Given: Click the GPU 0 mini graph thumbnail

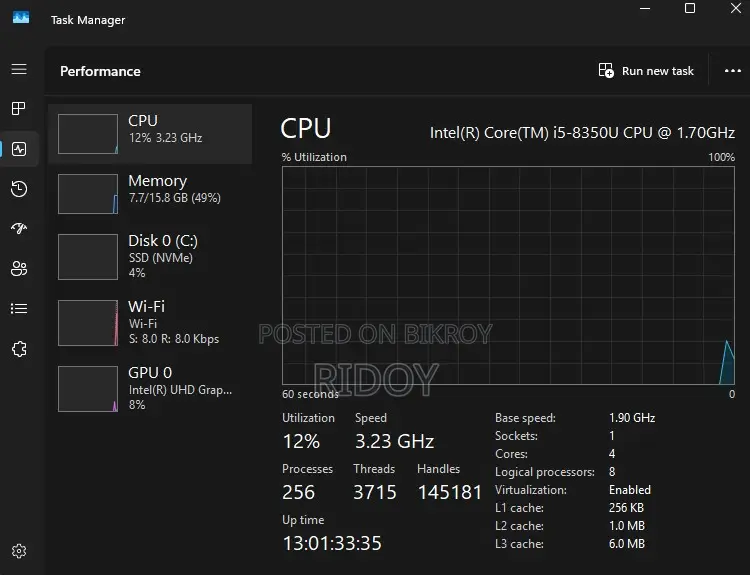Looking at the screenshot, I should click(x=88, y=389).
